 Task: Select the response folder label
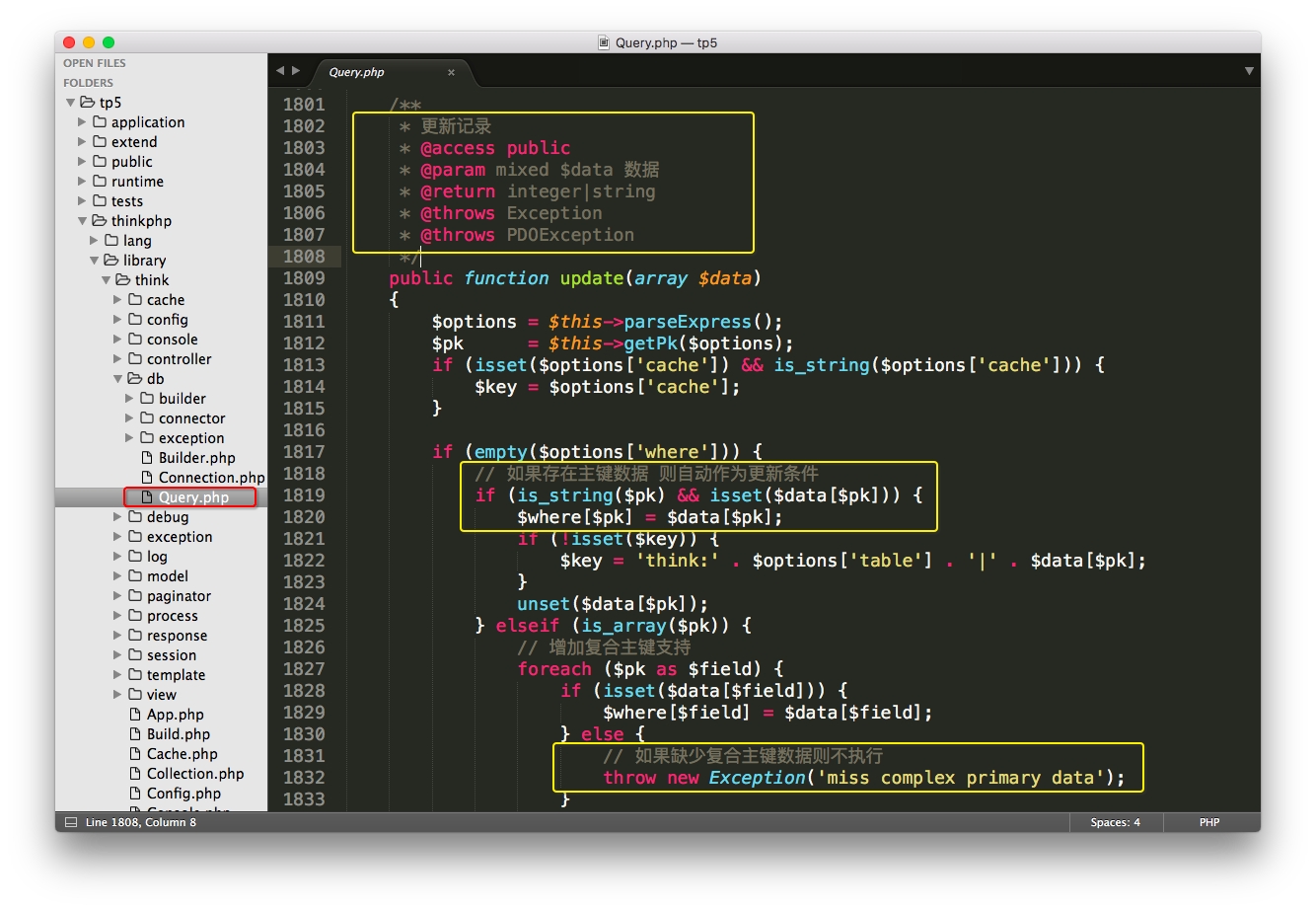178,636
